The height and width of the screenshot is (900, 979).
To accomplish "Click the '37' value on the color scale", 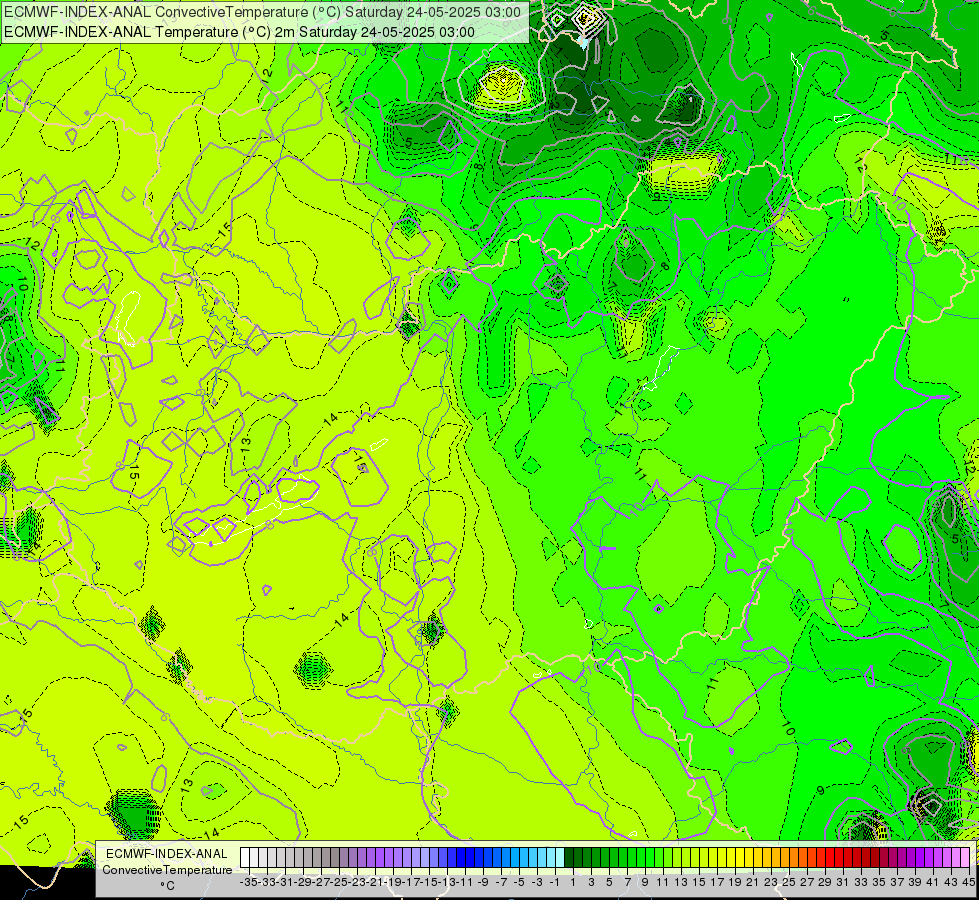I will [897, 882].
